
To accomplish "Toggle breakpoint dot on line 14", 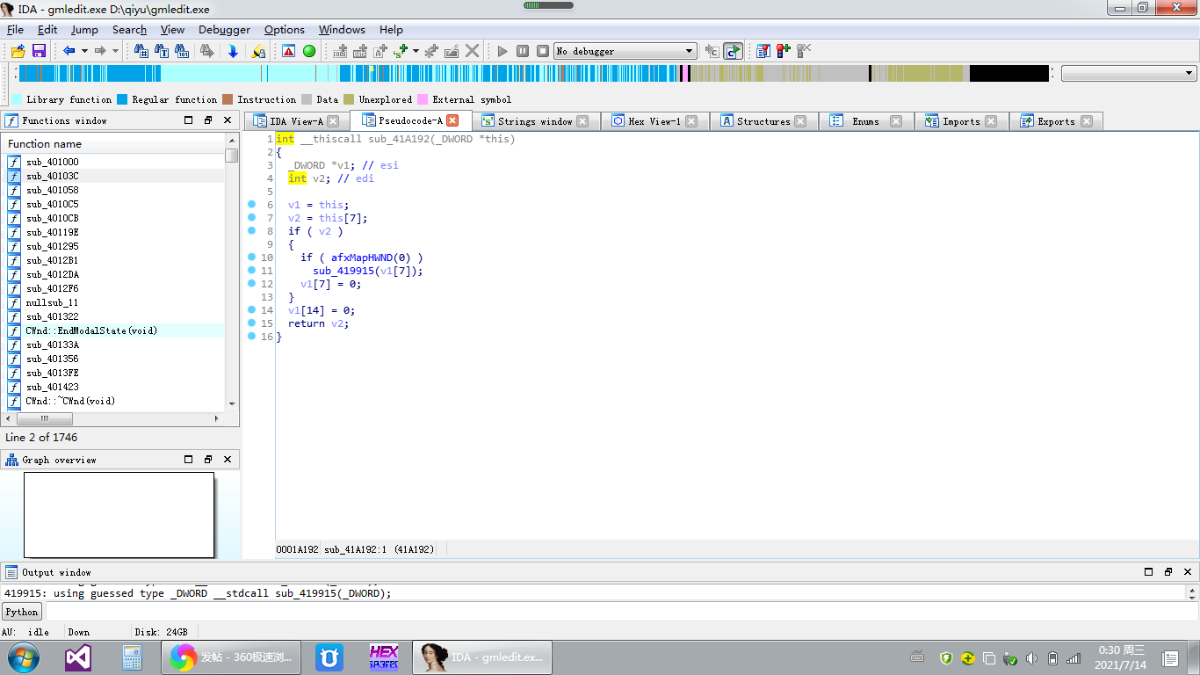I will [253, 310].
